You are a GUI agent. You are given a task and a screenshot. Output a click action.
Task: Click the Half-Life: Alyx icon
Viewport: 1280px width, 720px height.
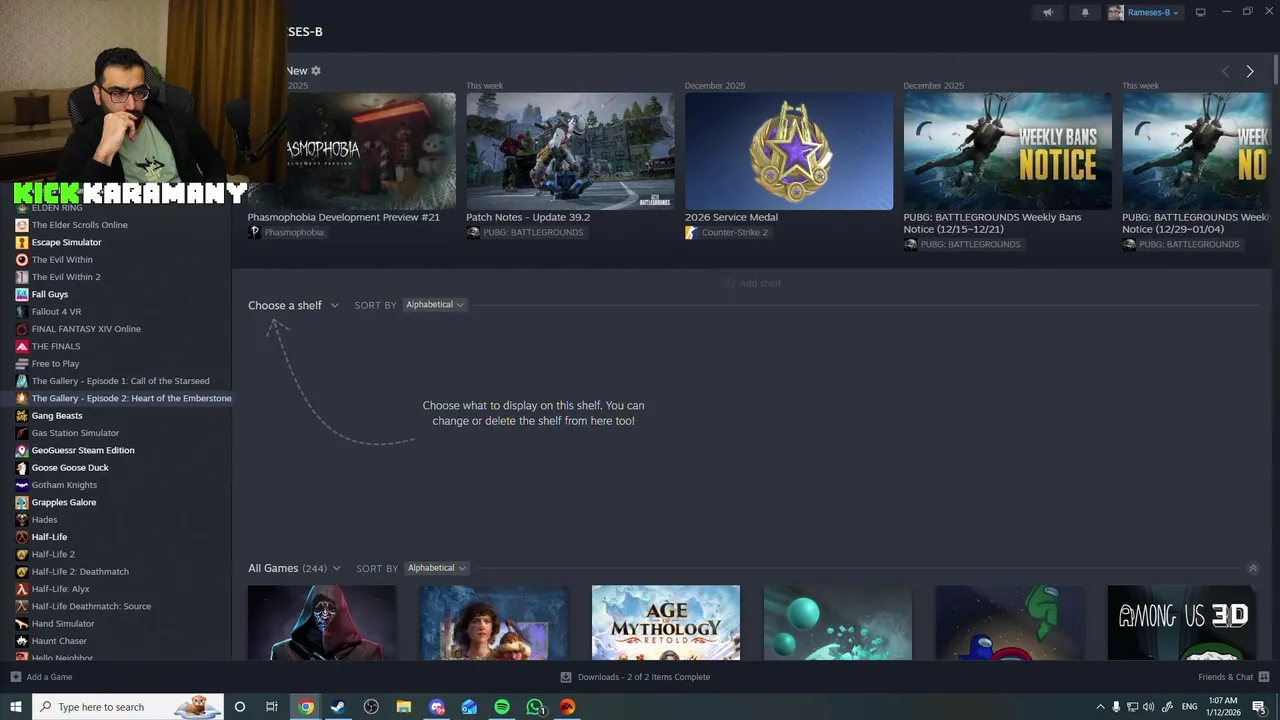22,589
